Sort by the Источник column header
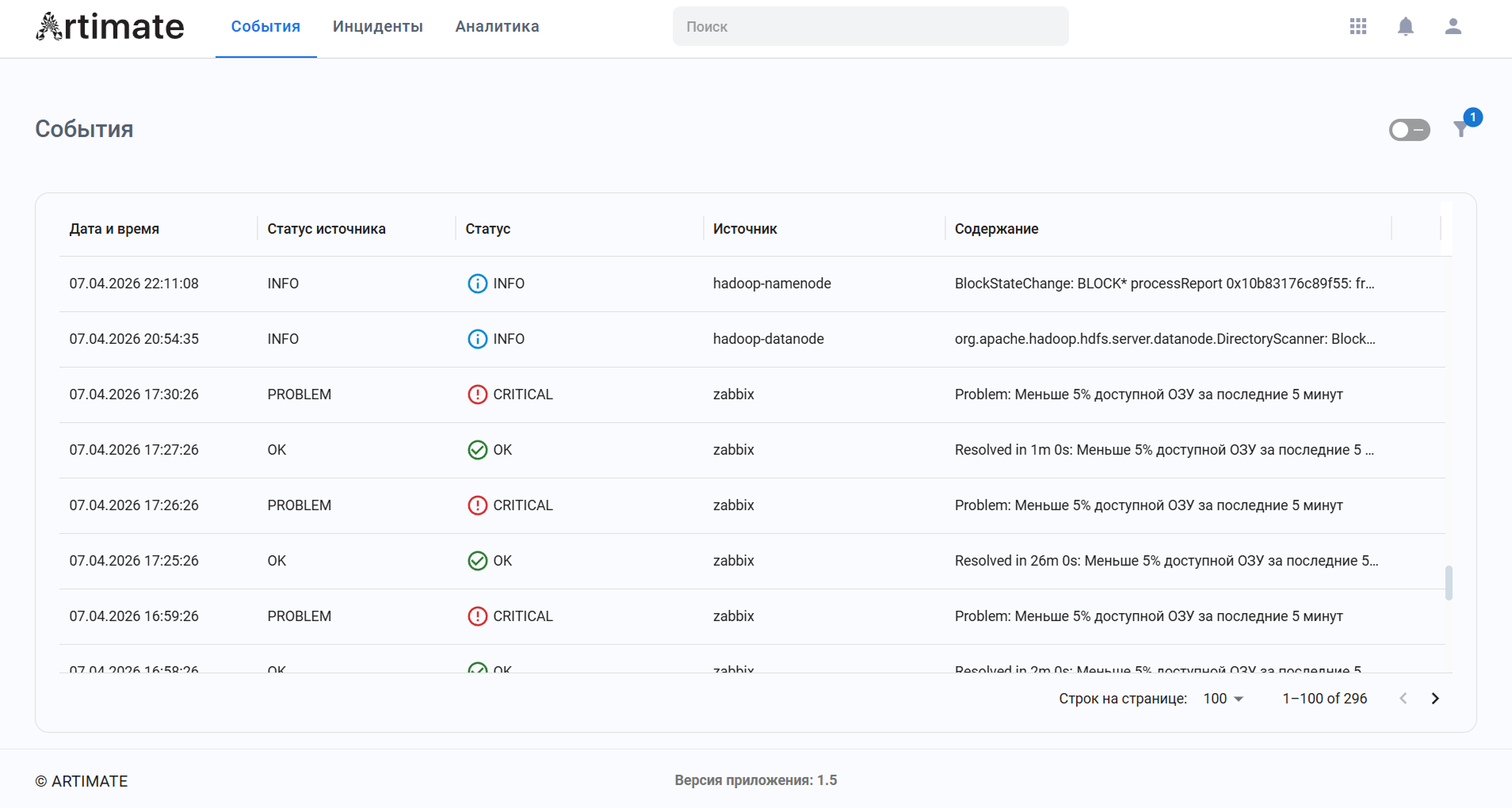Viewport: 1512px width, 808px height. pos(744,229)
